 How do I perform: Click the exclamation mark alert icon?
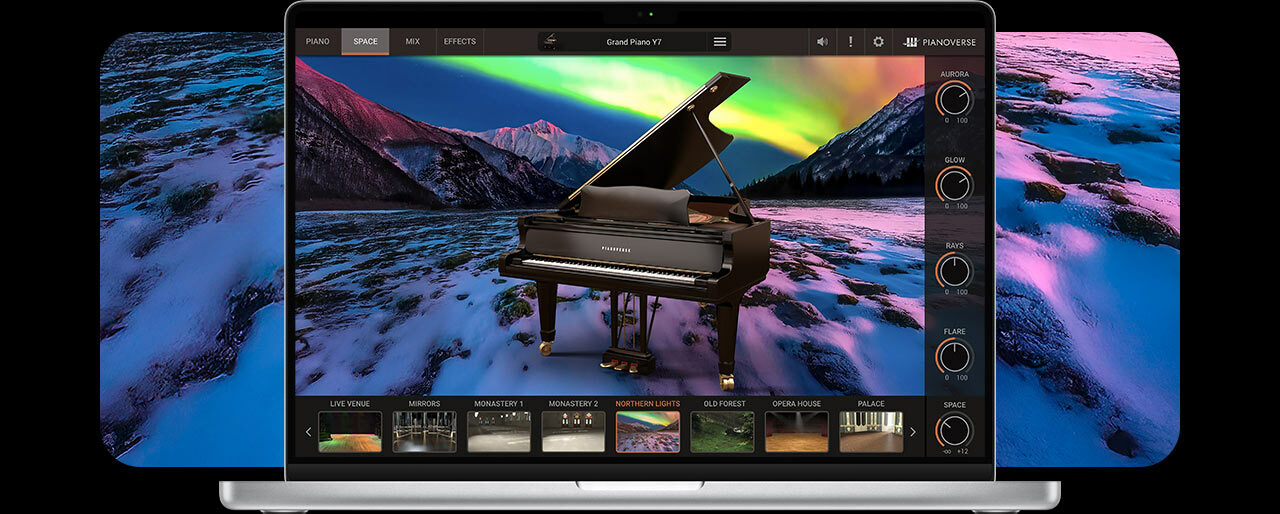(850, 42)
